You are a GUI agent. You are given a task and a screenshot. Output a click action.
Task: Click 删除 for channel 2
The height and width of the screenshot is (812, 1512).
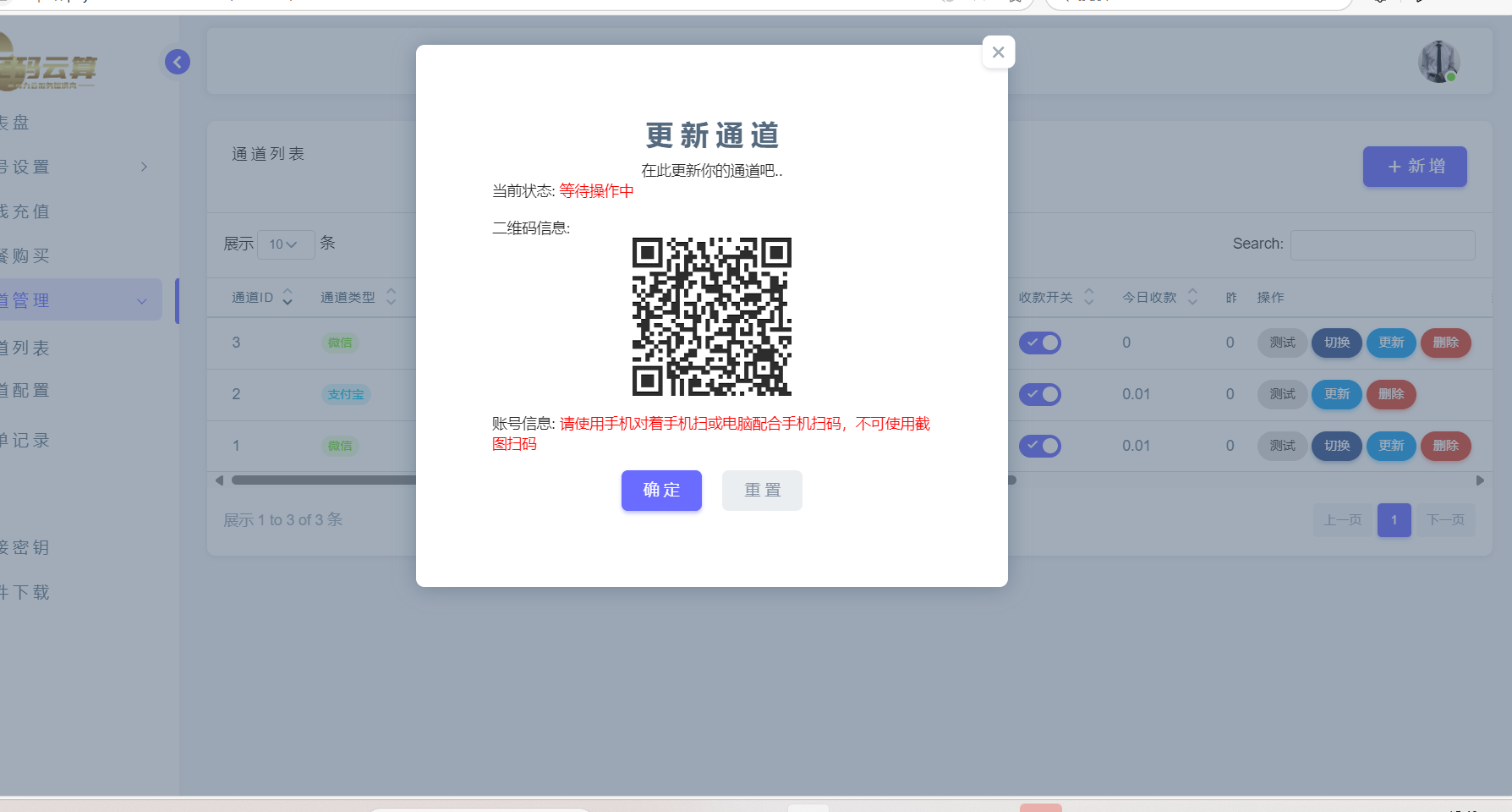[1391, 394]
